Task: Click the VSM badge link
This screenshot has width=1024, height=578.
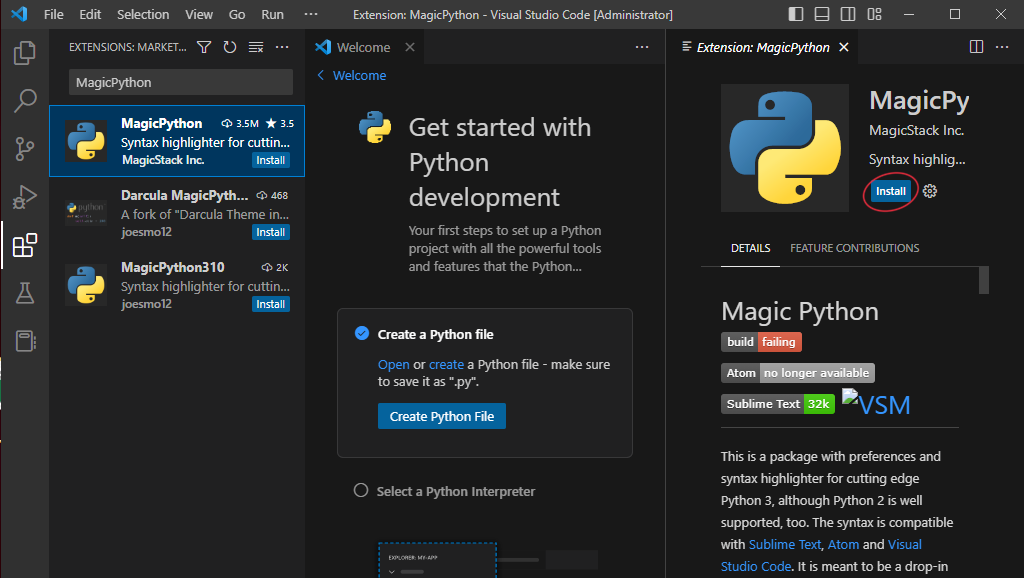Action: 876,403
